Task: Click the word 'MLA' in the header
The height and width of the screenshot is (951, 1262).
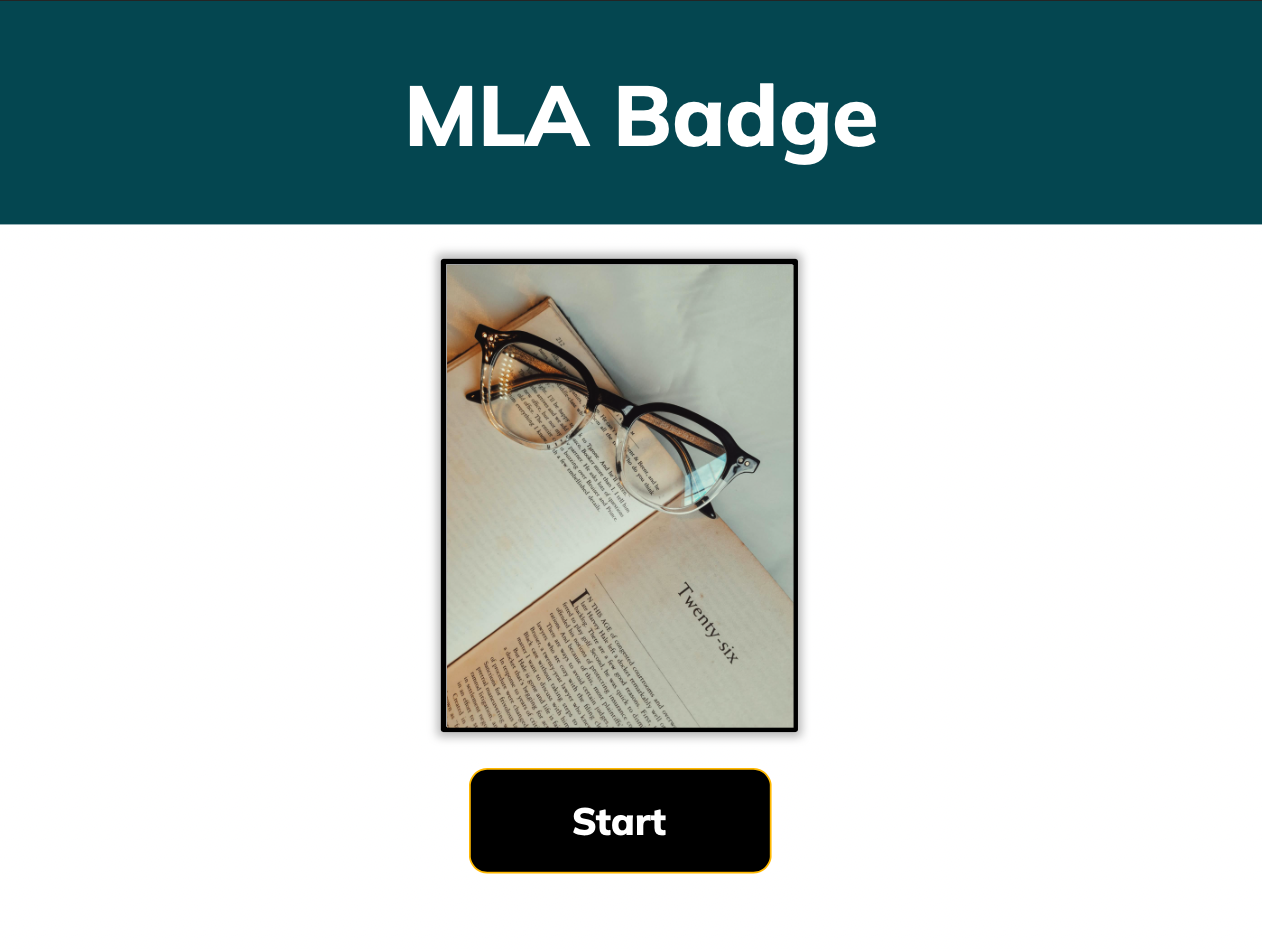Action: tap(497, 116)
